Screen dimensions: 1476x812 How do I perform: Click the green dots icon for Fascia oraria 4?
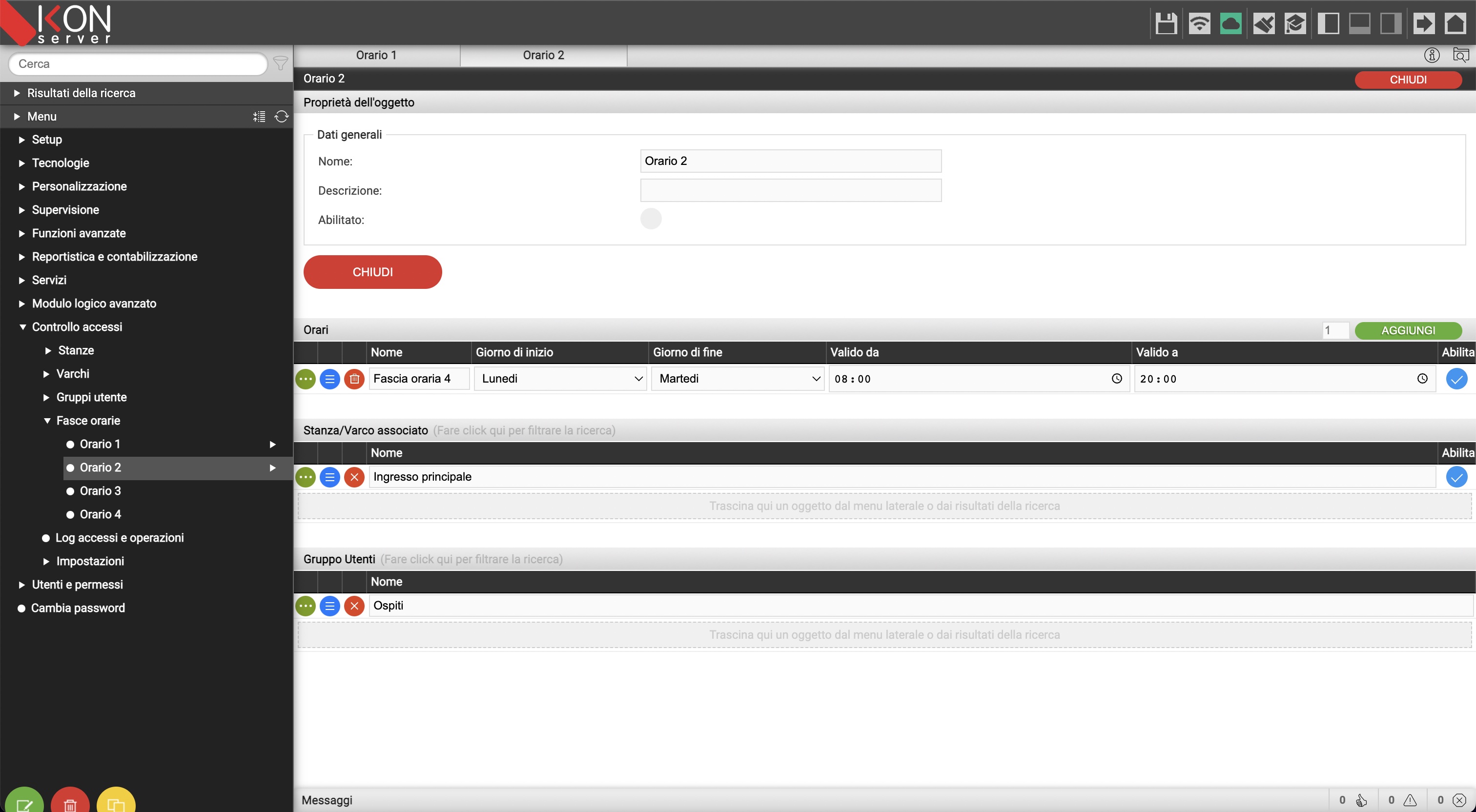(x=306, y=379)
